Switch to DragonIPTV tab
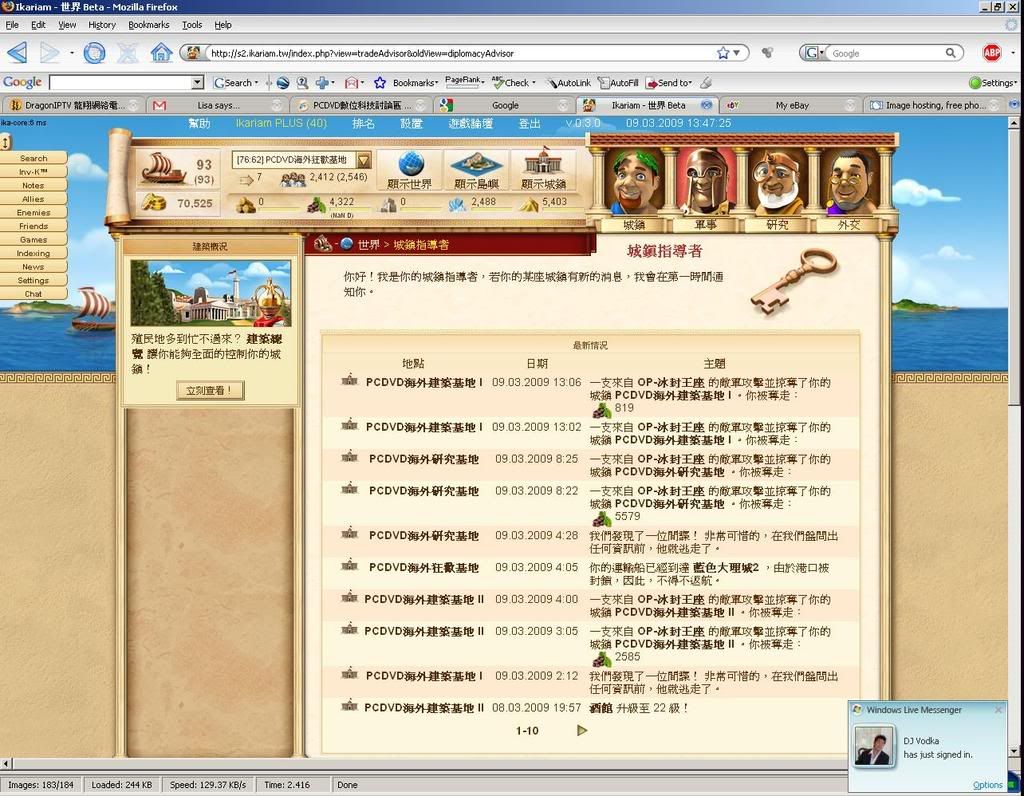This screenshot has height=796, width=1024. [x=74, y=105]
